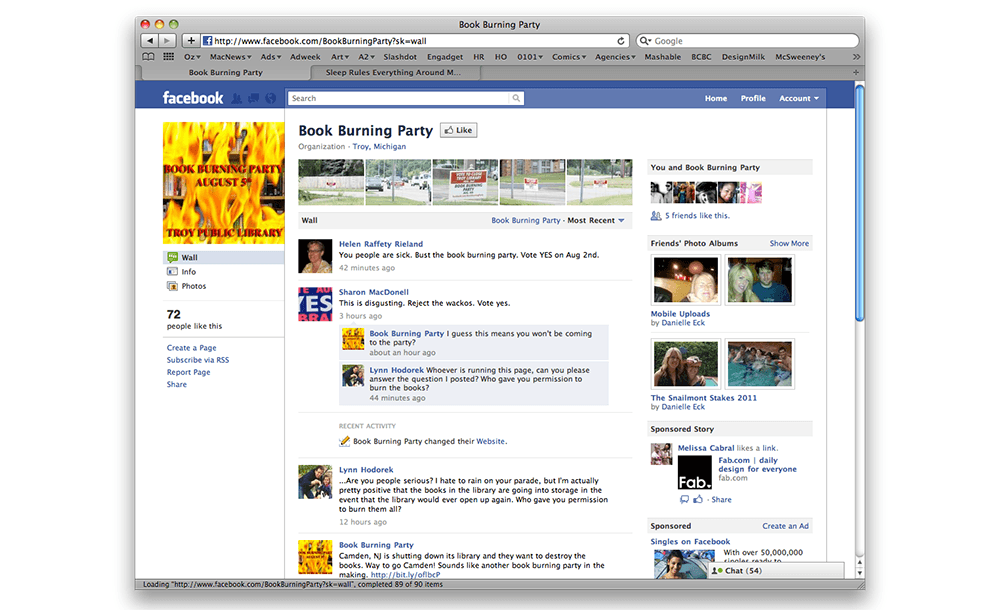Viewport: 1000px width, 610px height.
Task: Open the Ads bookmarks dropdown
Action: [x=270, y=57]
